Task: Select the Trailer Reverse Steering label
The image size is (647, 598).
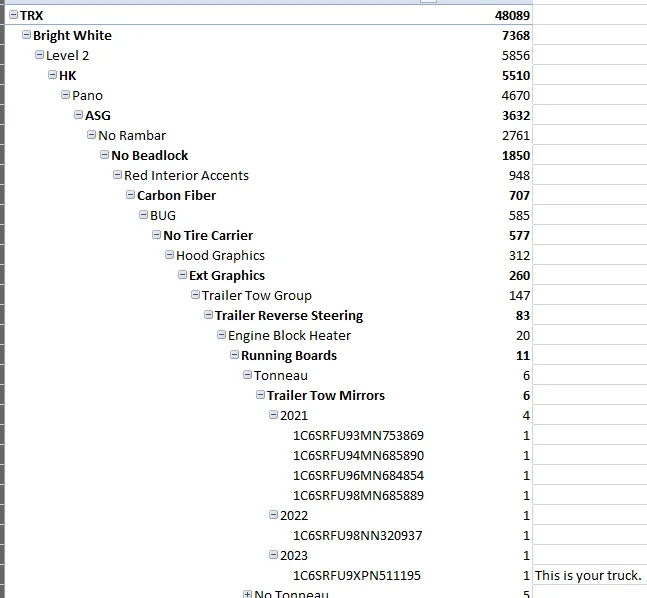Action: (x=289, y=315)
